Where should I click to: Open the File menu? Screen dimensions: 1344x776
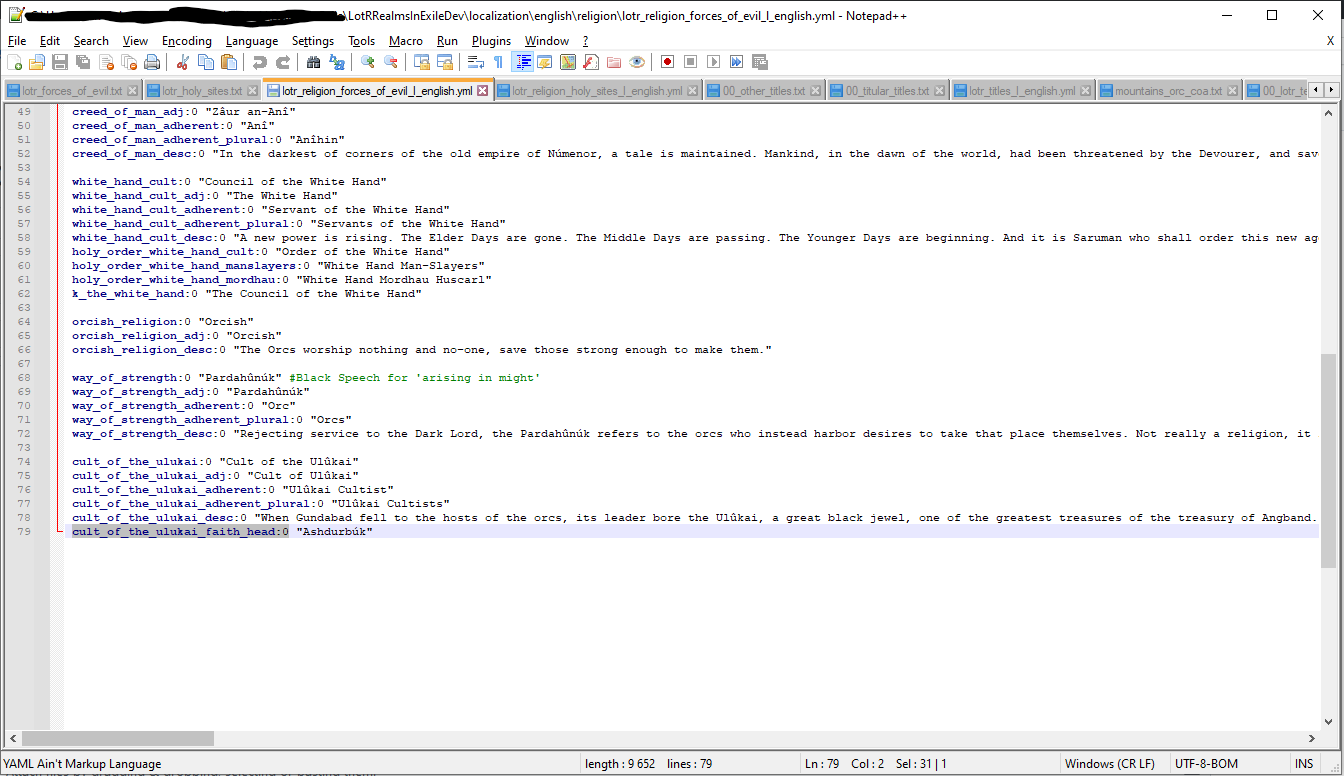(17, 41)
